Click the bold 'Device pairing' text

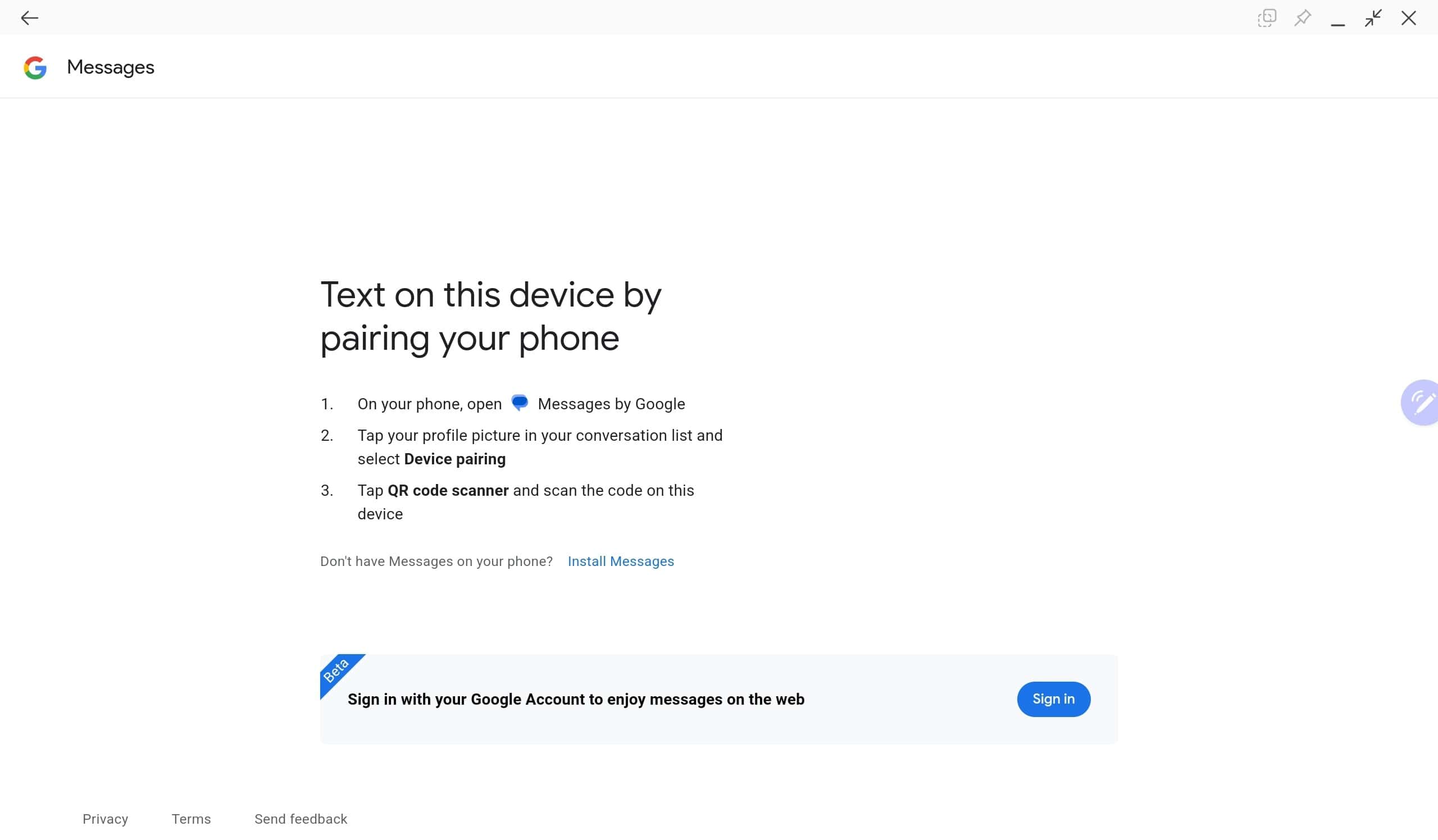click(454, 460)
